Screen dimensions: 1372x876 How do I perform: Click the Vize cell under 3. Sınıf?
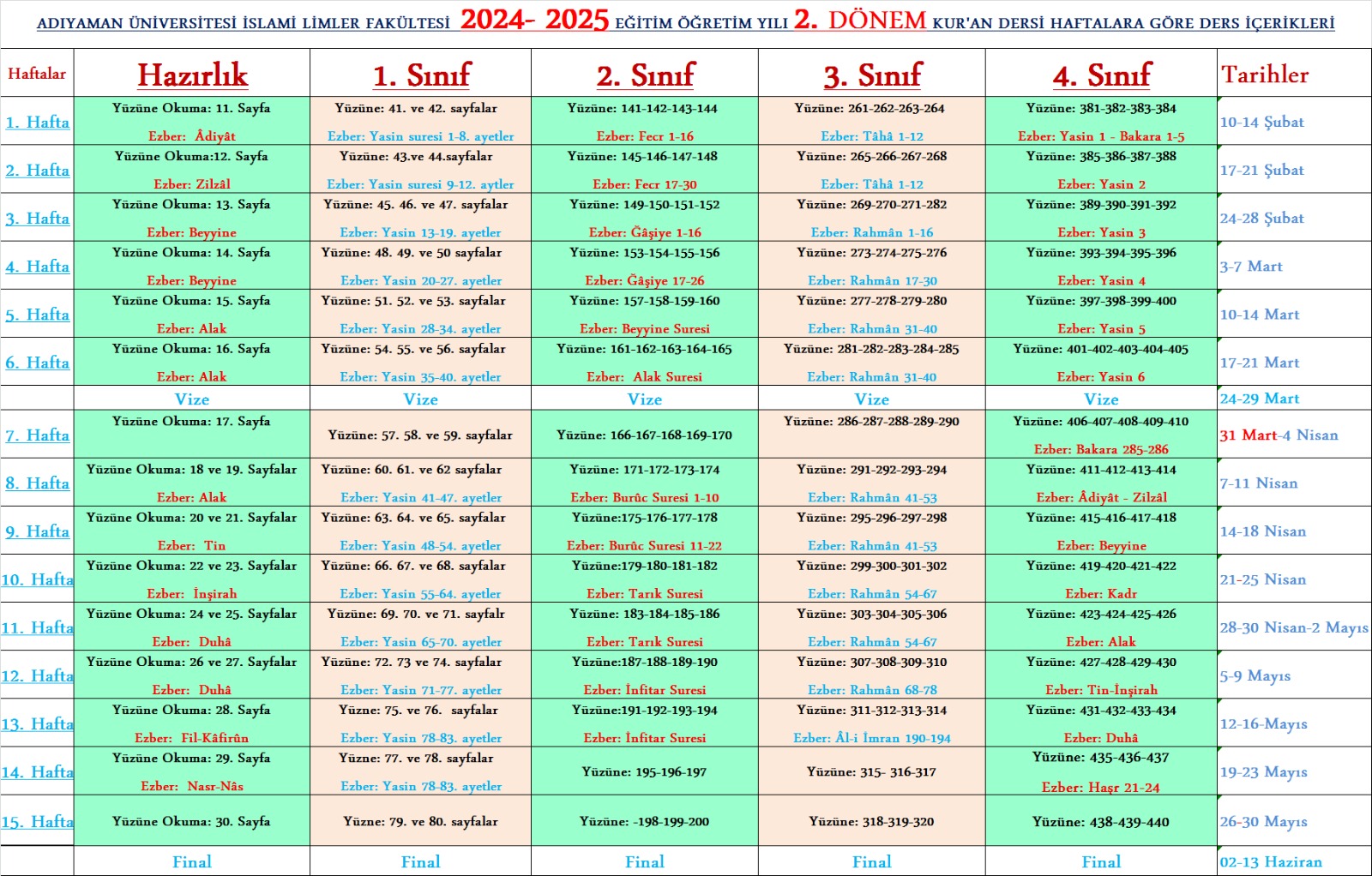[x=871, y=399]
